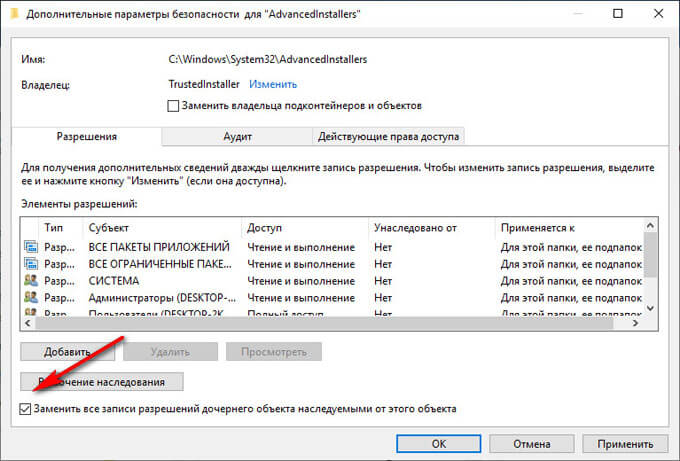Click the Отмена button

point(532,444)
